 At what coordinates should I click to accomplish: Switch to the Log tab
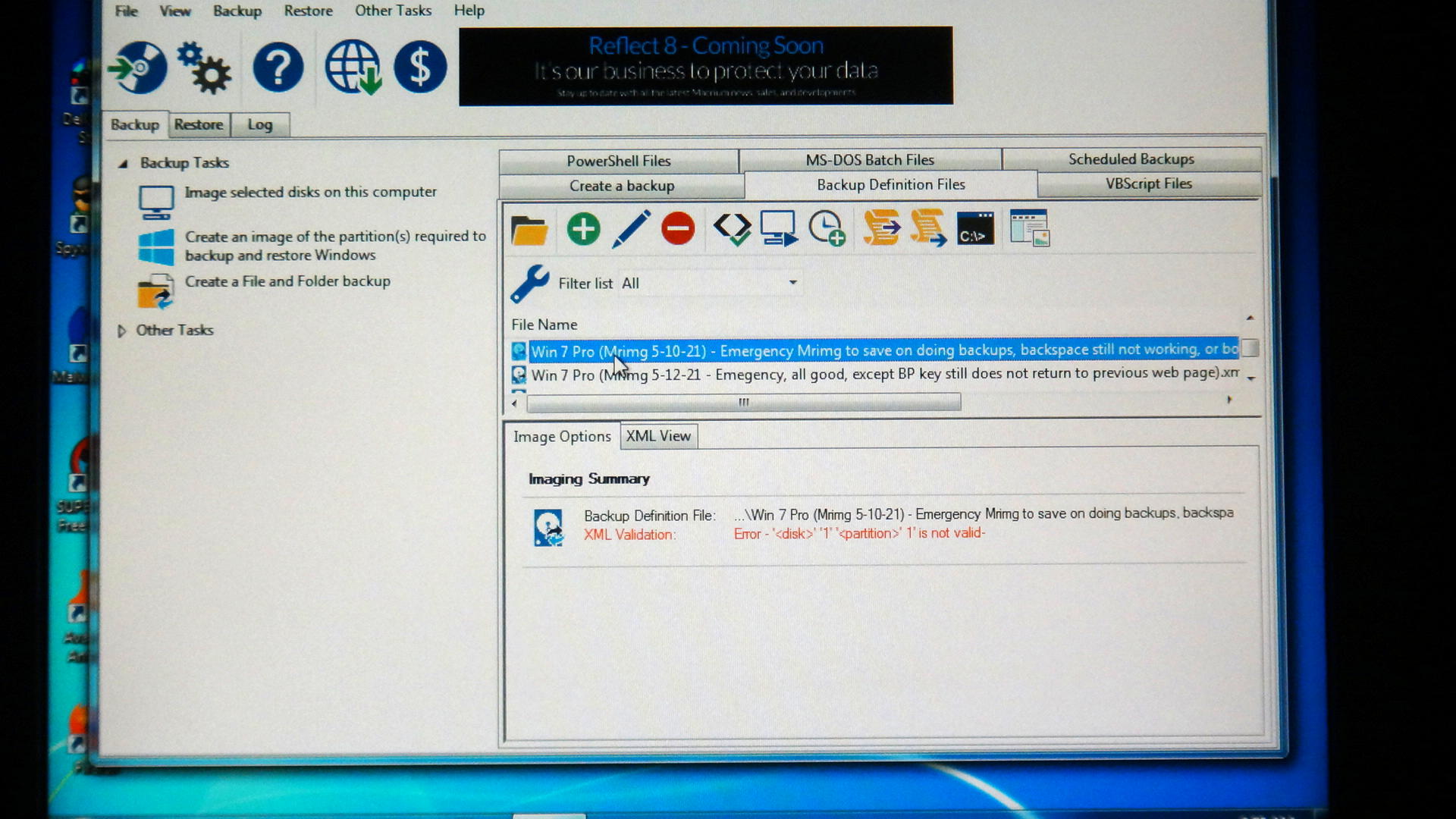[259, 124]
